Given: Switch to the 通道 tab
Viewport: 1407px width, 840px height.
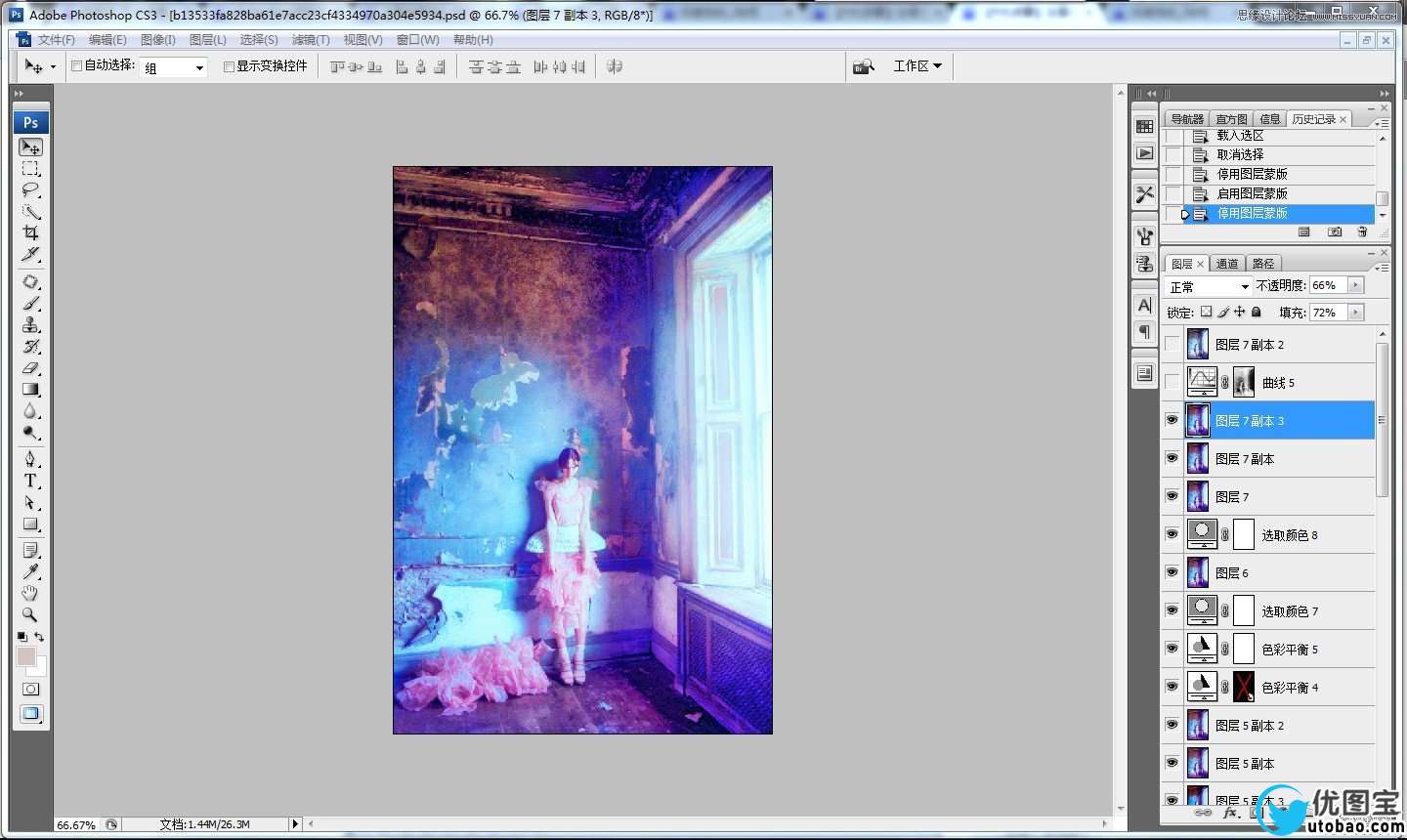Looking at the screenshot, I should tap(1227, 264).
